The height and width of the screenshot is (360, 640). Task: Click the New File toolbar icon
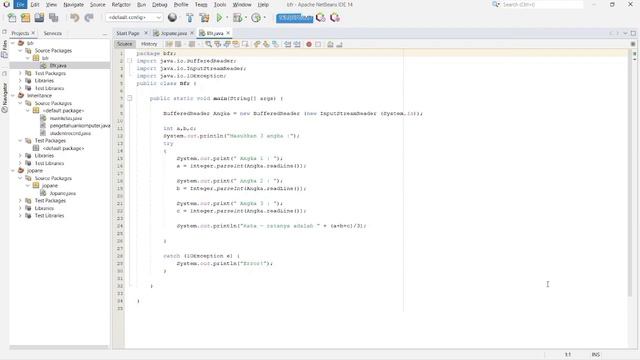pyautogui.click(x=12, y=18)
